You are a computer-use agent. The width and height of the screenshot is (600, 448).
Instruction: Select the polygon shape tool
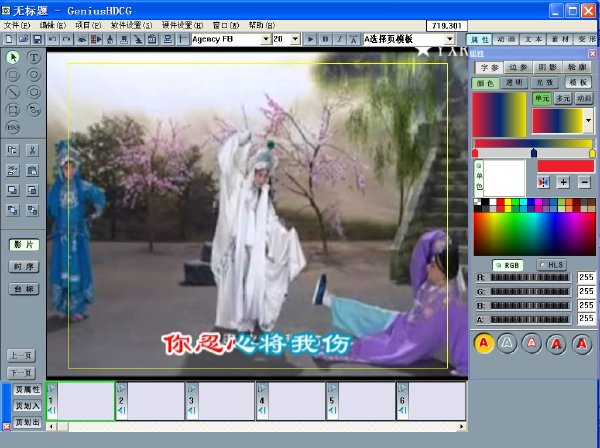click(34, 92)
